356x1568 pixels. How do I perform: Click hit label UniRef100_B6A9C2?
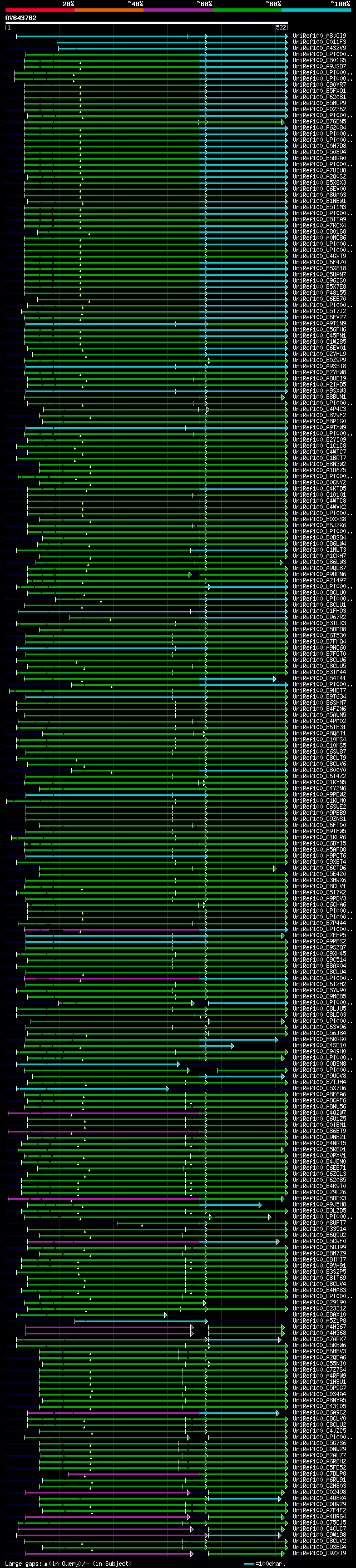[x=319, y=1413]
